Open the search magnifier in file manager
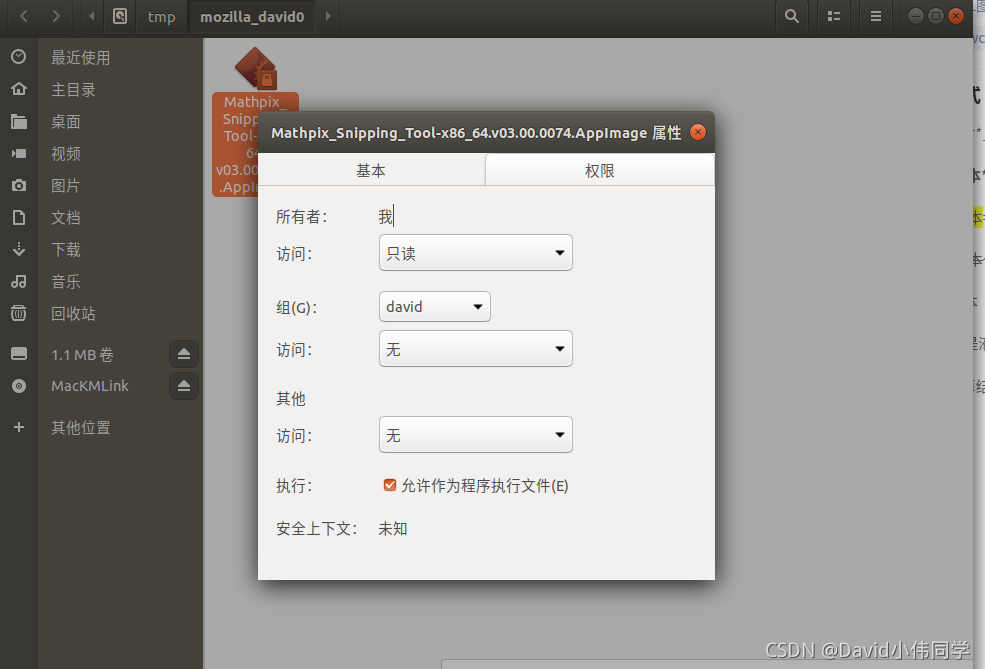This screenshot has width=985, height=669. [x=792, y=16]
